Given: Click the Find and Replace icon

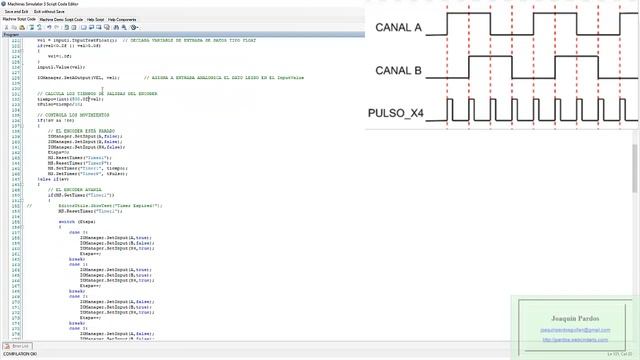Looking at the screenshot, I should click(124, 27).
